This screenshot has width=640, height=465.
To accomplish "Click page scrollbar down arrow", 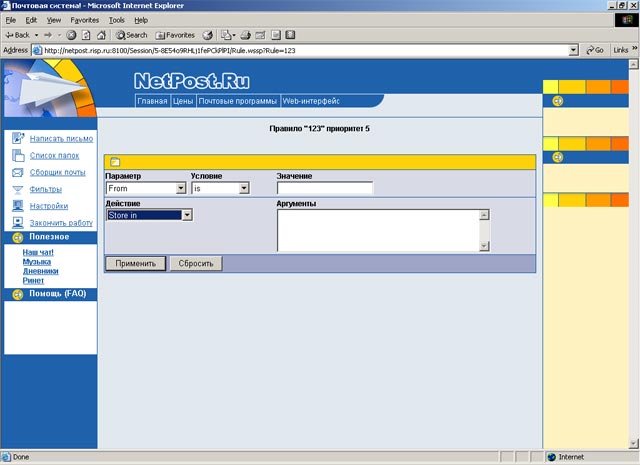I will pos(633,443).
